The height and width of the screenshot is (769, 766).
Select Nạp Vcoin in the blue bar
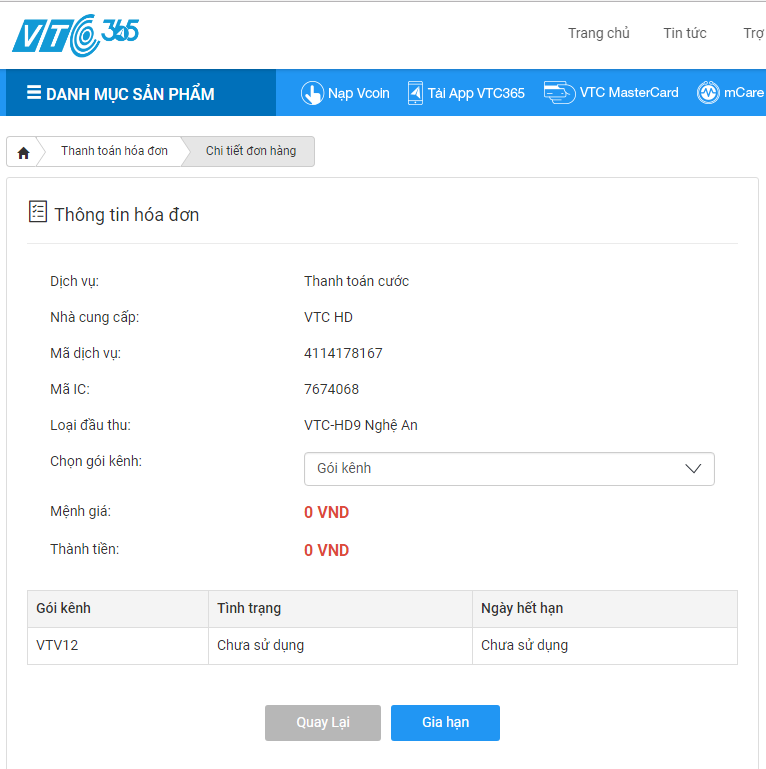click(x=358, y=93)
